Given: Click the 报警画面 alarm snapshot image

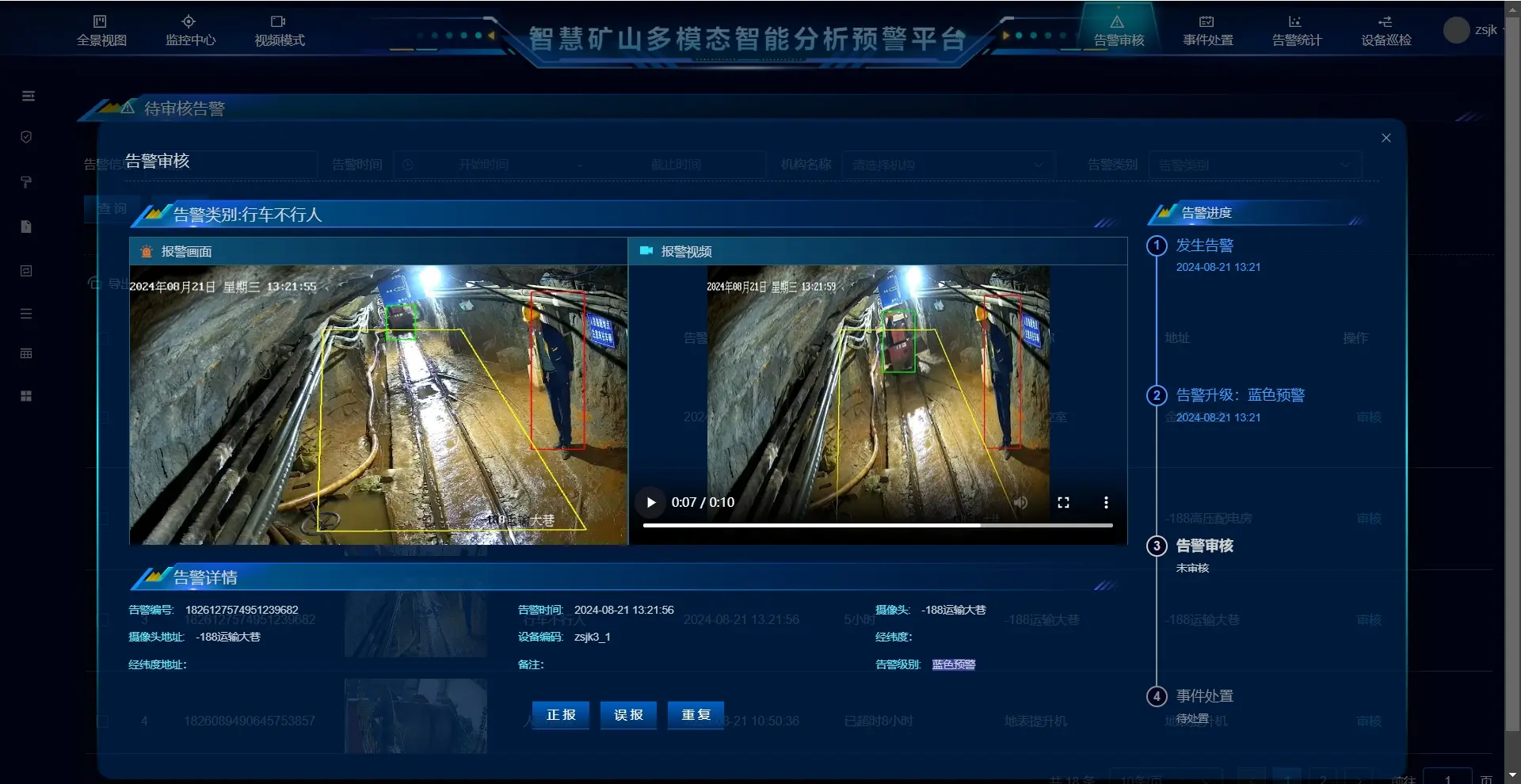Looking at the screenshot, I should tap(379, 405).
